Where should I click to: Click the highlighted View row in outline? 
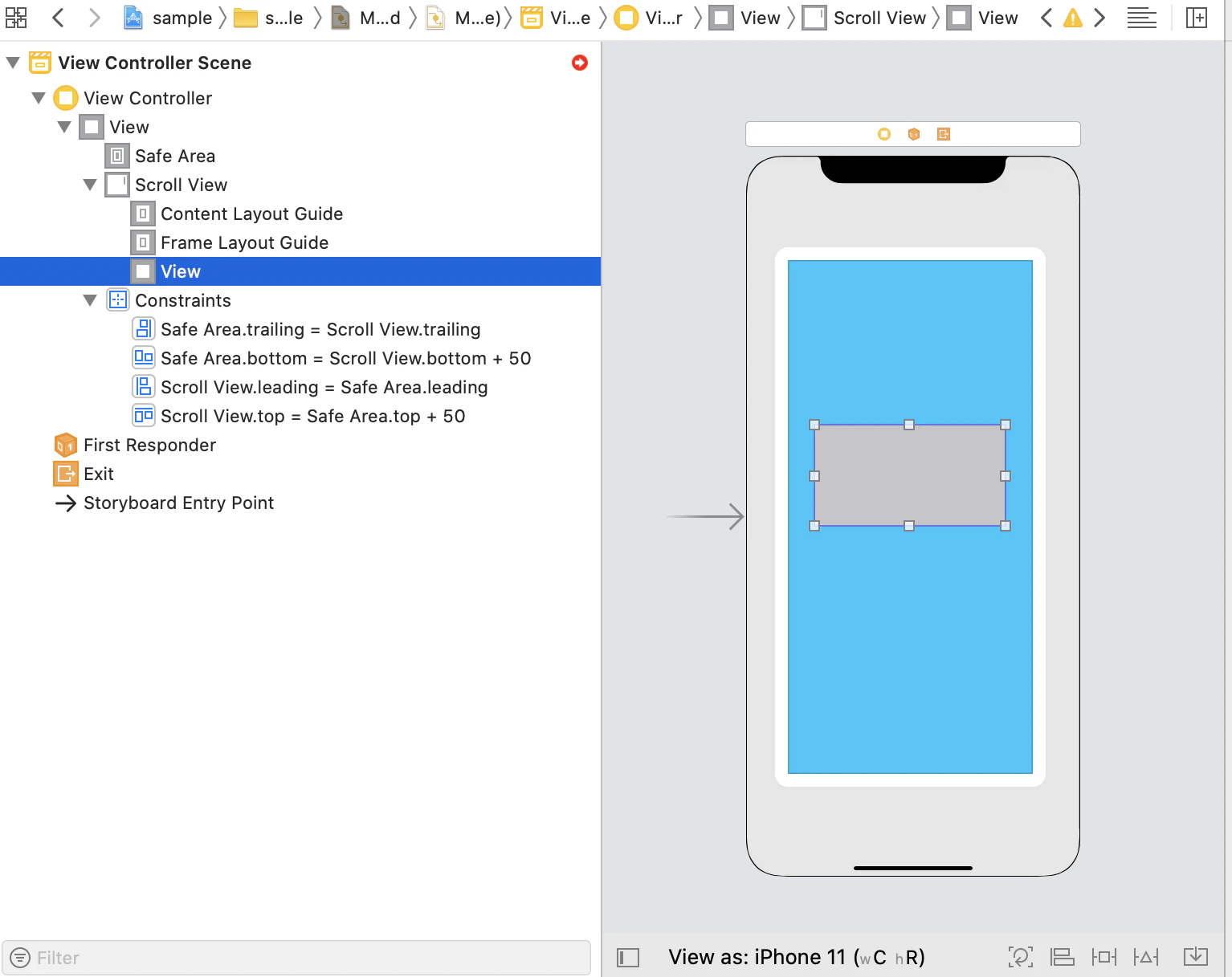pyautogui.click(x=300, y=271)
